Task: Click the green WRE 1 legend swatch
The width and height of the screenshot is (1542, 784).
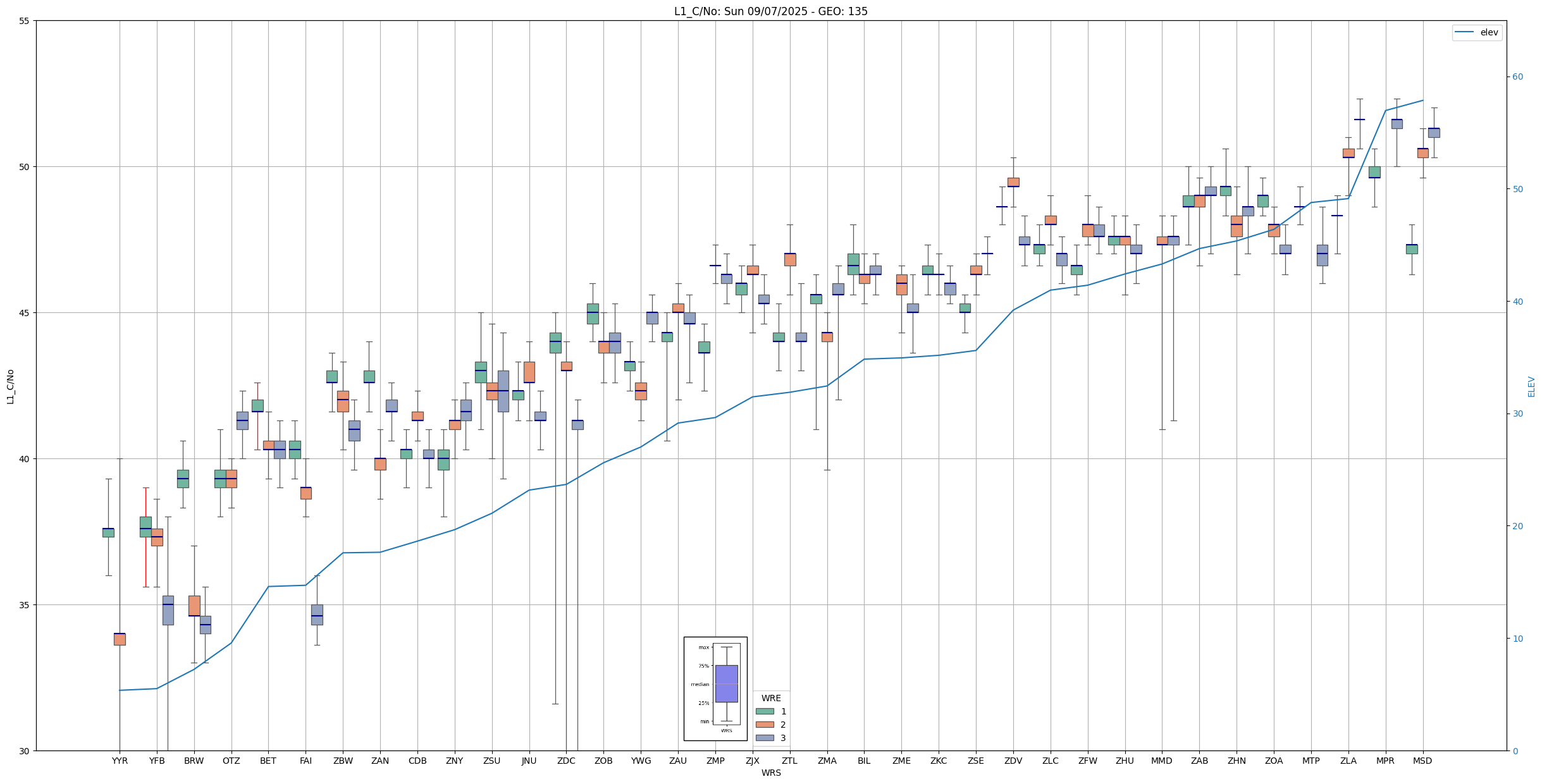Action: pyautogui.click(x=764, y=711)
